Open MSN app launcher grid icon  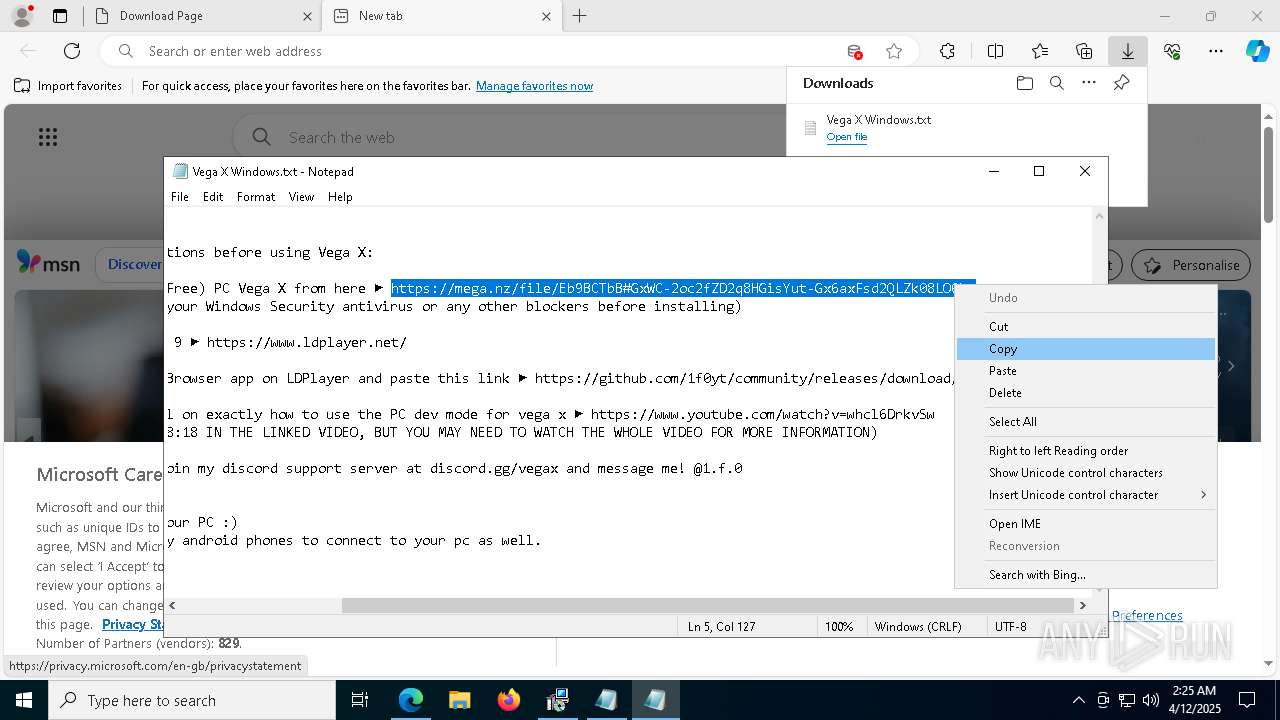pyautogui.click(x=48, y=137)
